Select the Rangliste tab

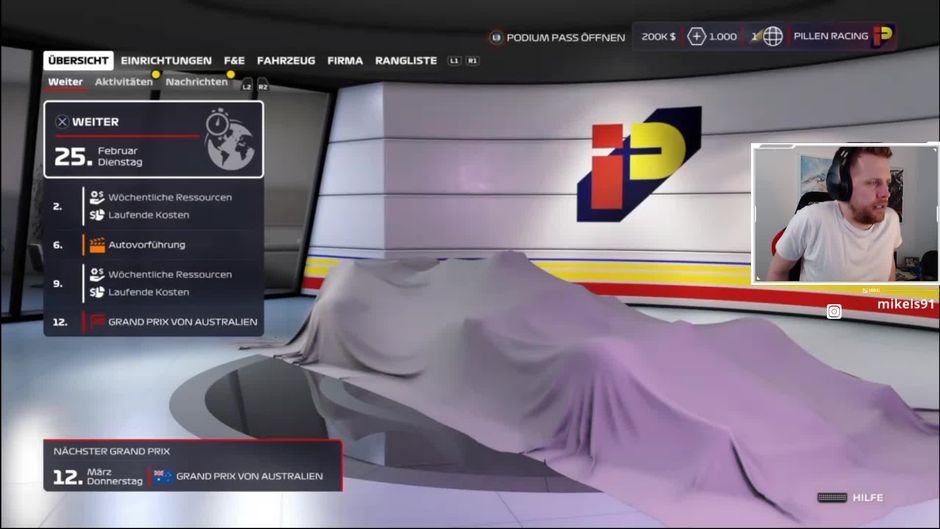(x=406, y=61)
